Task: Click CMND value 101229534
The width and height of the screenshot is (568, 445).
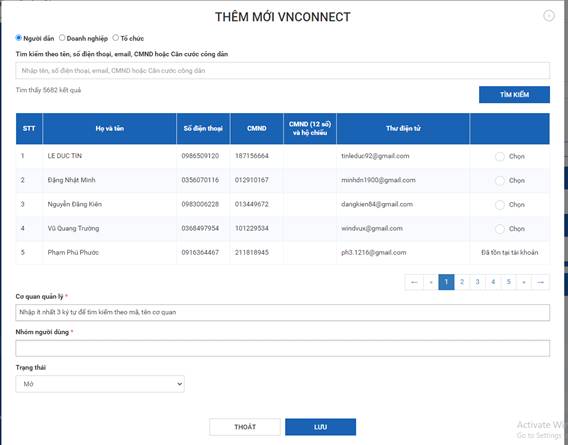Action: 252,228
